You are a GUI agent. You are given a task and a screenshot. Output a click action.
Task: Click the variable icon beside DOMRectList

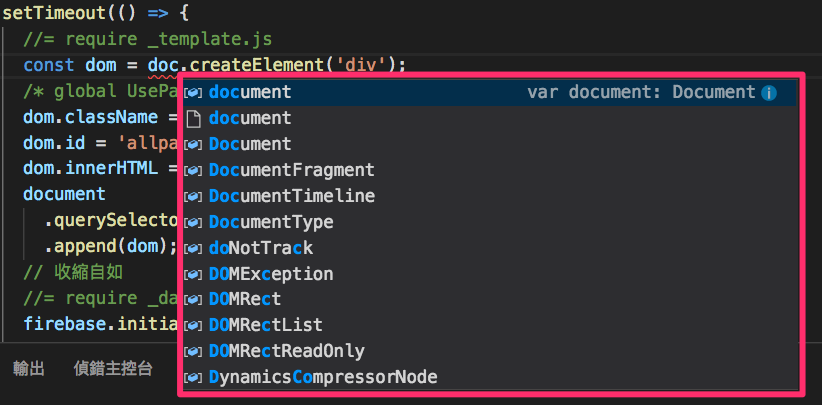click(x=194, y=326)
